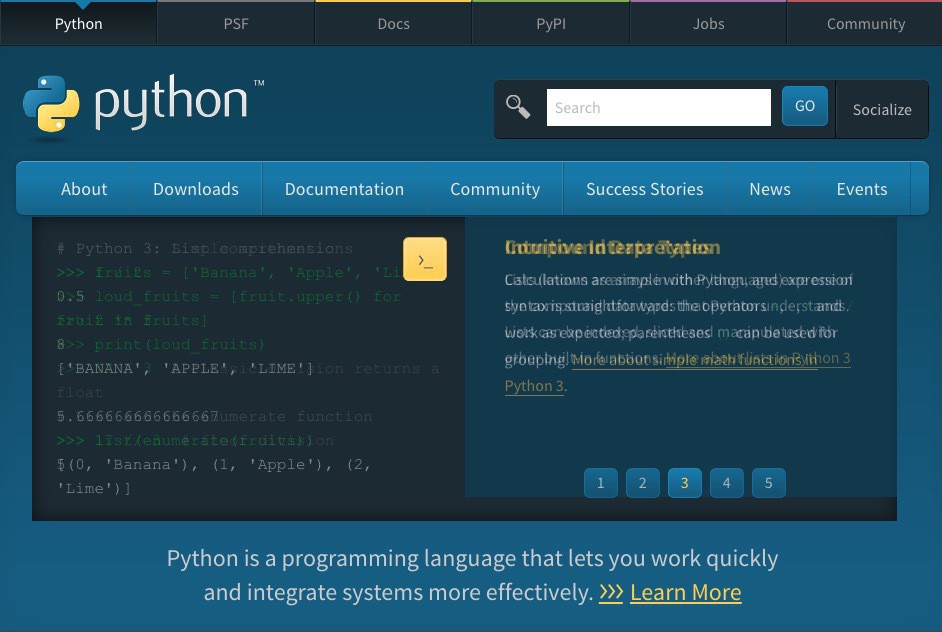Go to slide 1 of the carousel
The image size is (942, 632).
coord(600,483)
